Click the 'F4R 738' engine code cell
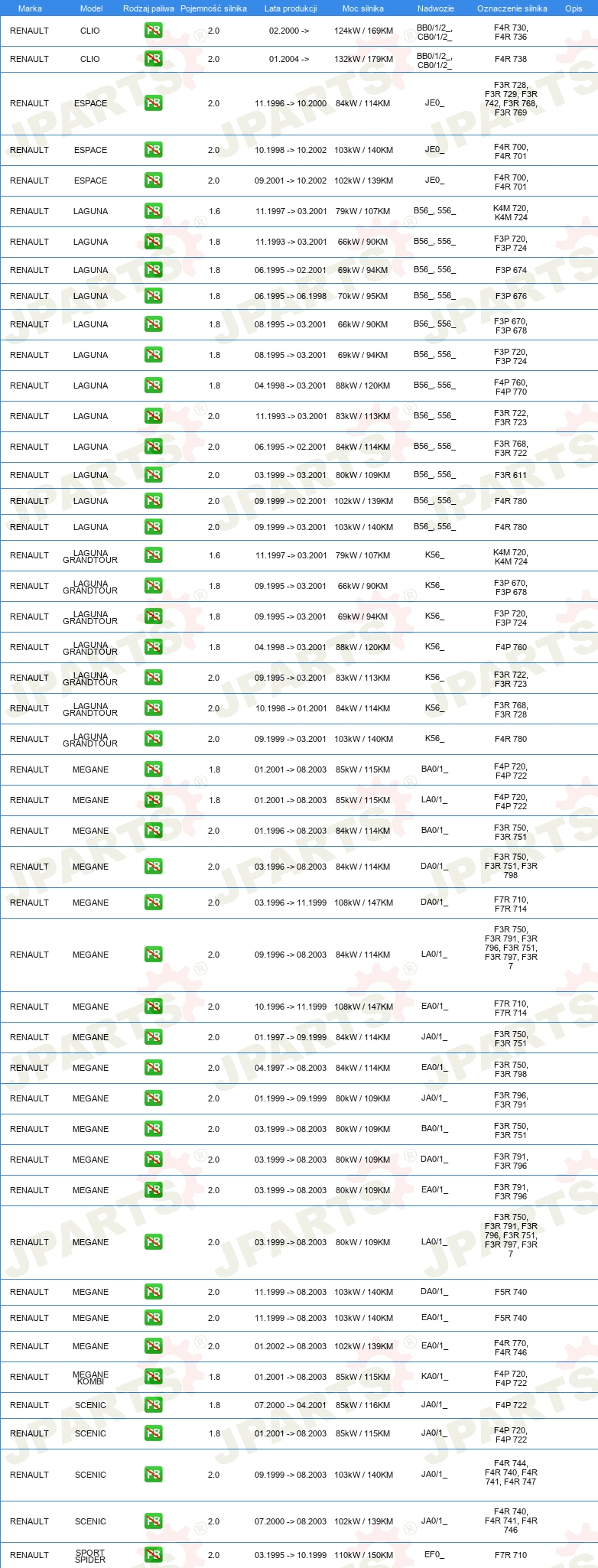The height and width of the screenshot is (1568, 598). click(x=511, y=59)
